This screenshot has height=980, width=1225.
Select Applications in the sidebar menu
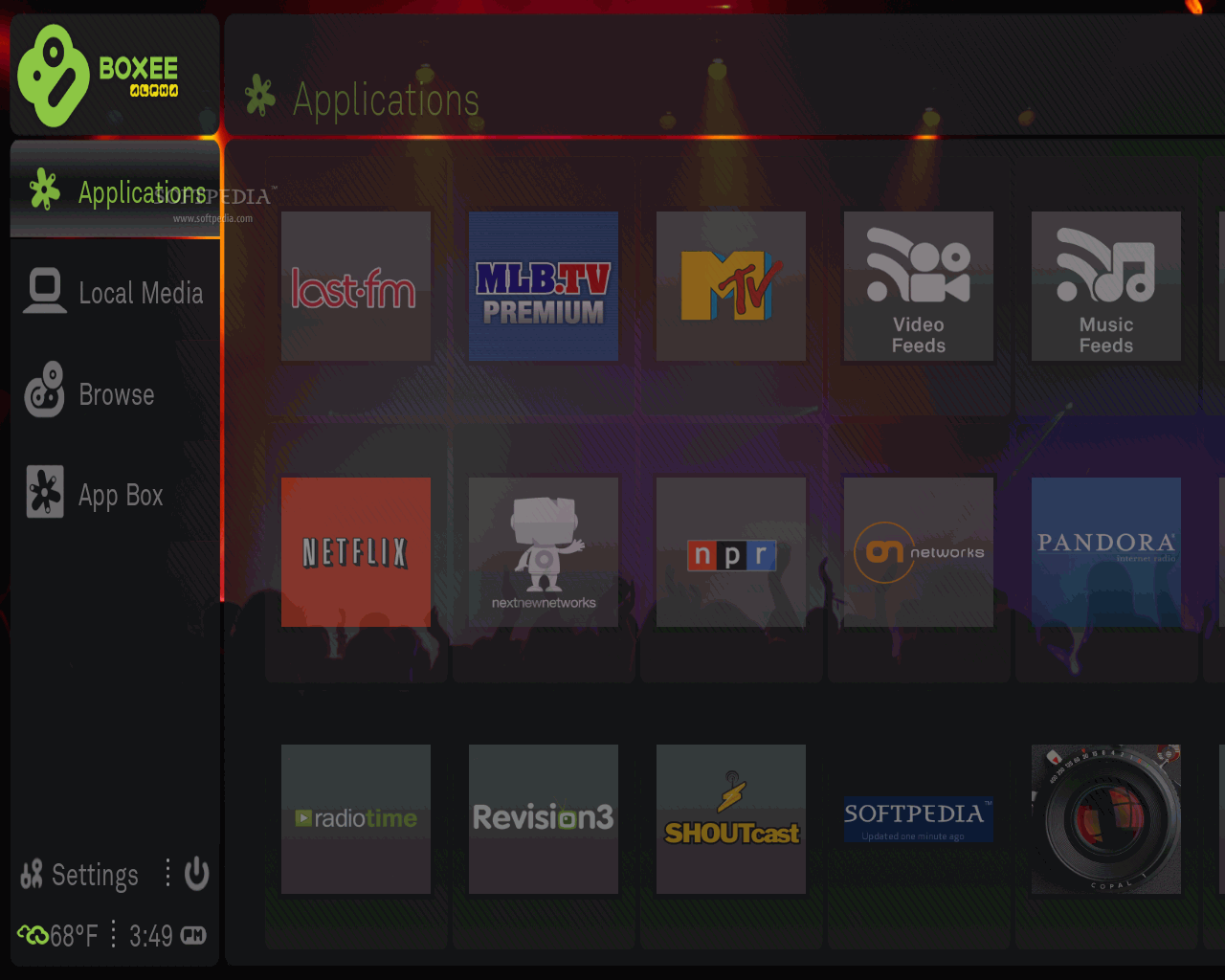pyautogui.click(x=116, y=190)
